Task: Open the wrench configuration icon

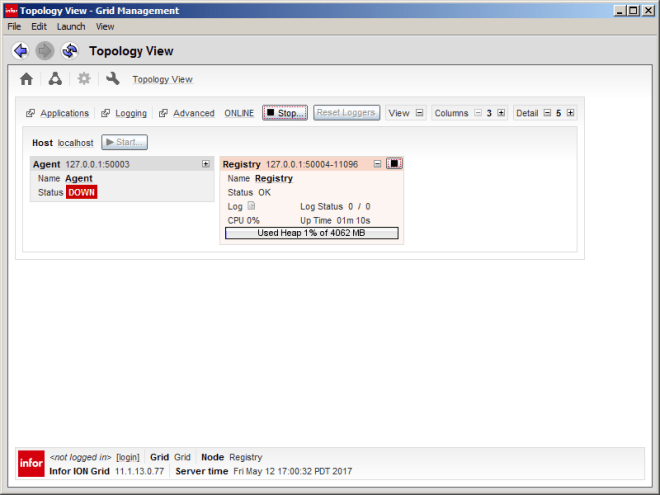Action: 113,79
